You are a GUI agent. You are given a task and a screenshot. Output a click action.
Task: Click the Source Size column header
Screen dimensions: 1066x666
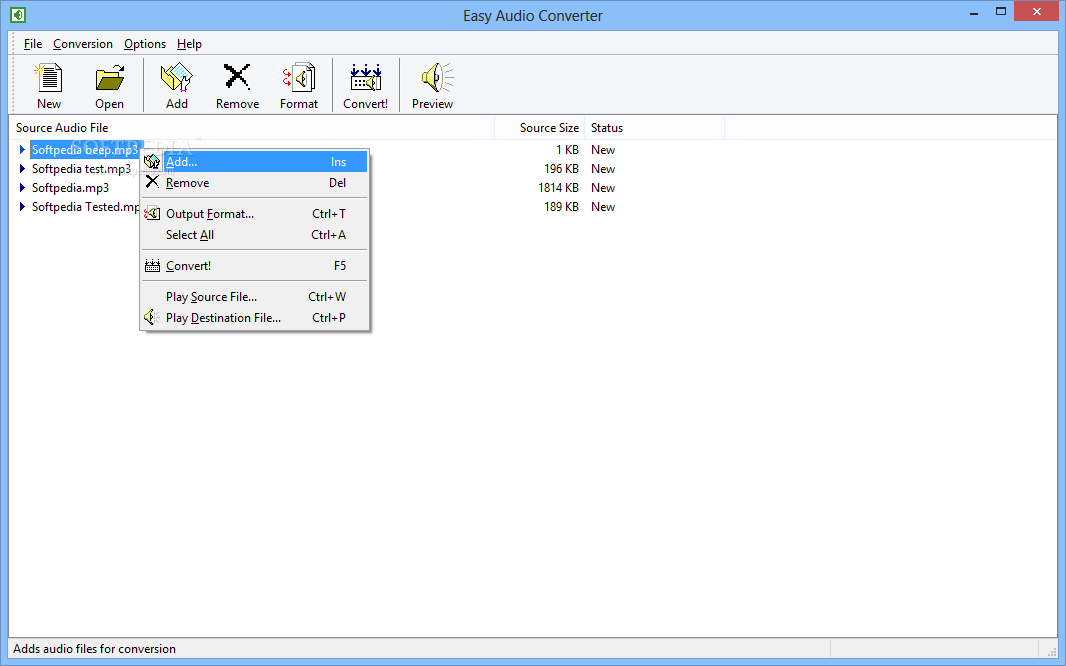(540, 128)
